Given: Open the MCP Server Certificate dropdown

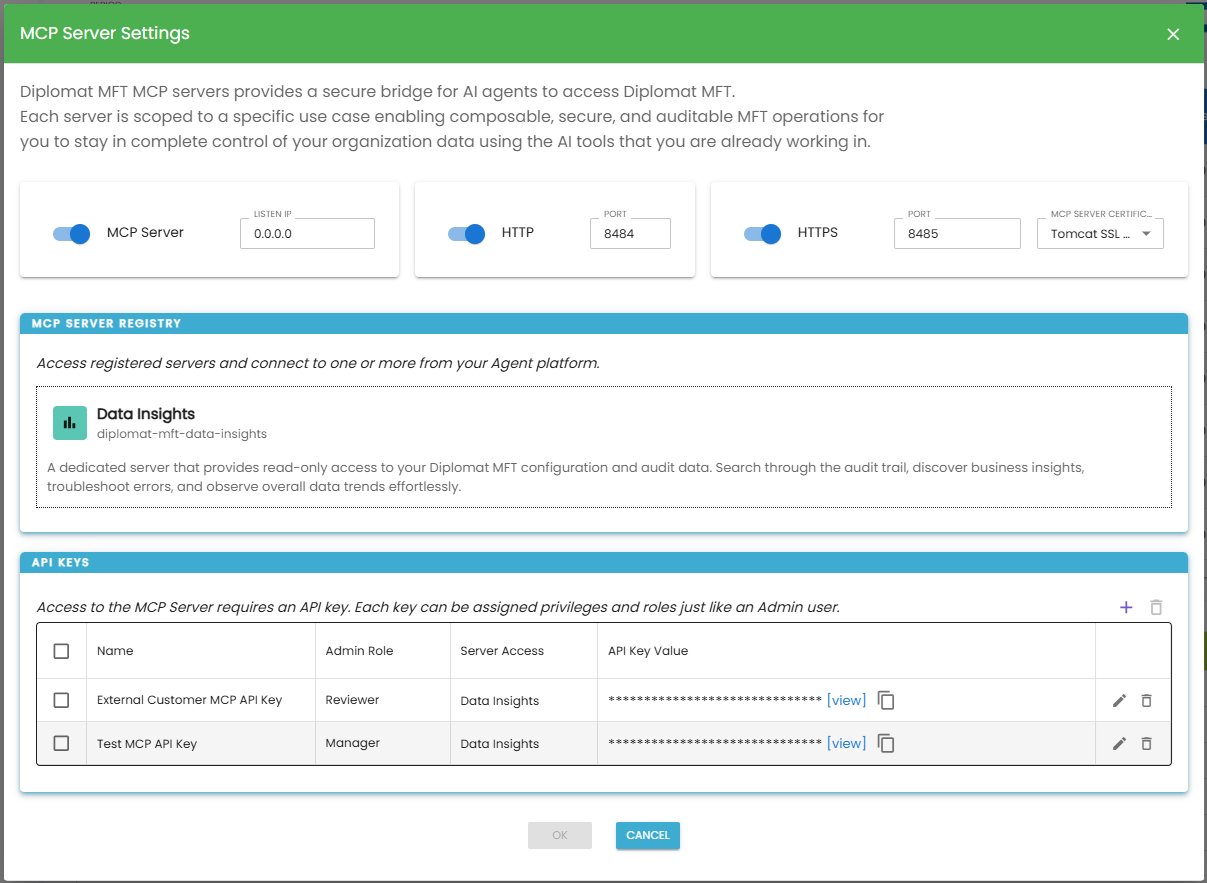Looking at the screenshot, I should point(1100,233).
